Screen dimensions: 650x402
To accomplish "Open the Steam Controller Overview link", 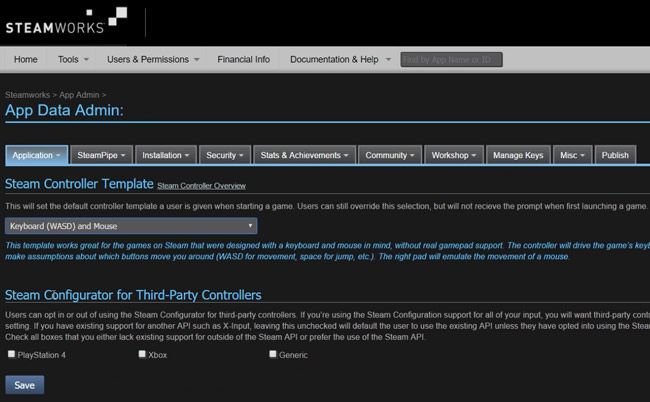I will [201, 186].
